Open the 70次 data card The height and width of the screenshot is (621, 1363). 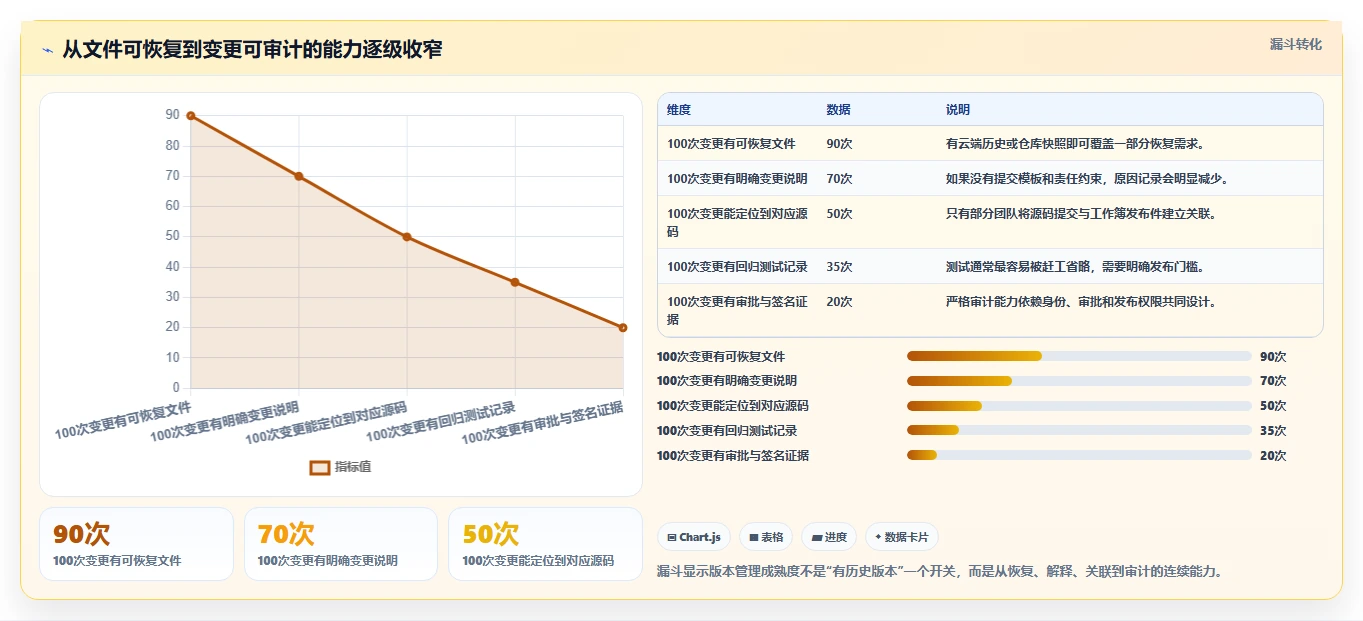[341, 544]
